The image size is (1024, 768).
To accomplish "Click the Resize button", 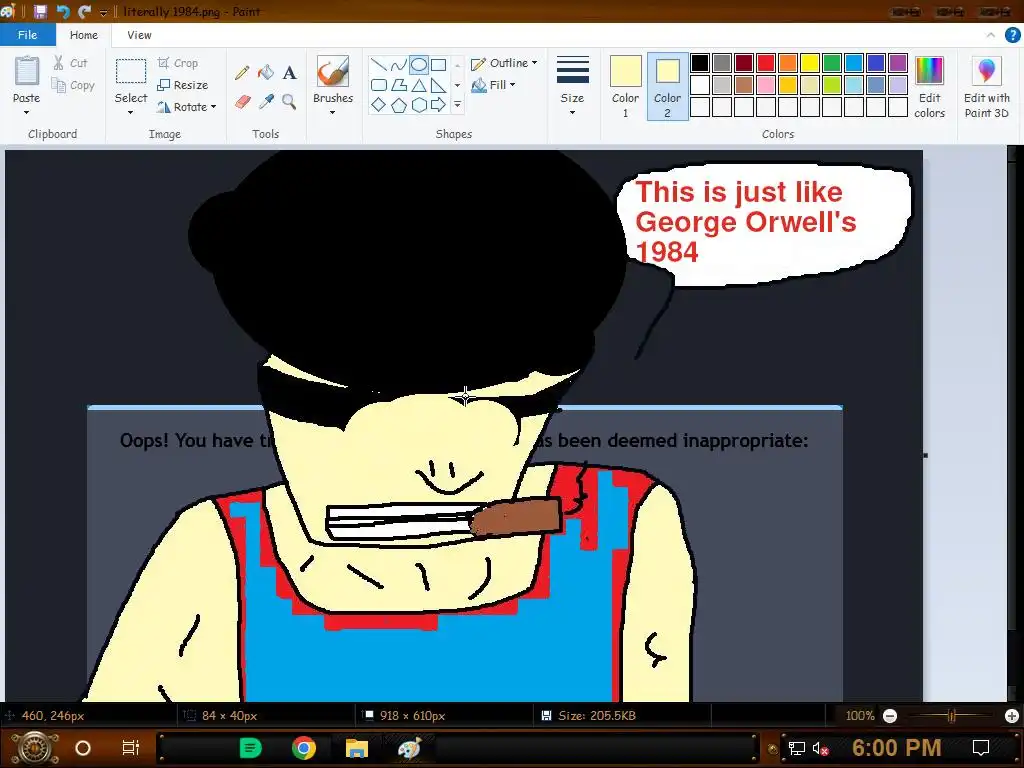I will click(x=183, y=85).
